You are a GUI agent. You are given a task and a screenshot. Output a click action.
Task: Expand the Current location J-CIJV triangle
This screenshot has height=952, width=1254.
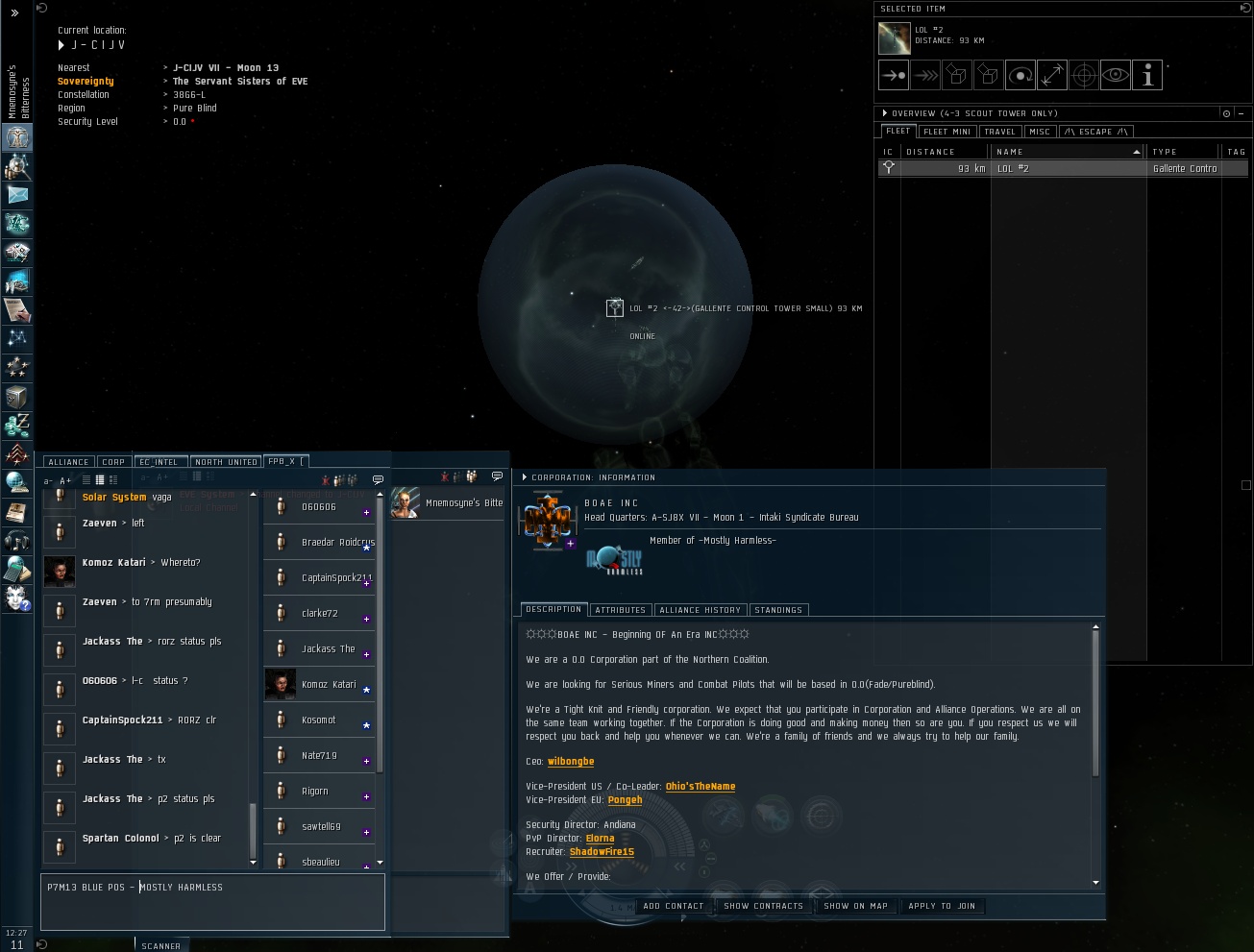(61, 45)
